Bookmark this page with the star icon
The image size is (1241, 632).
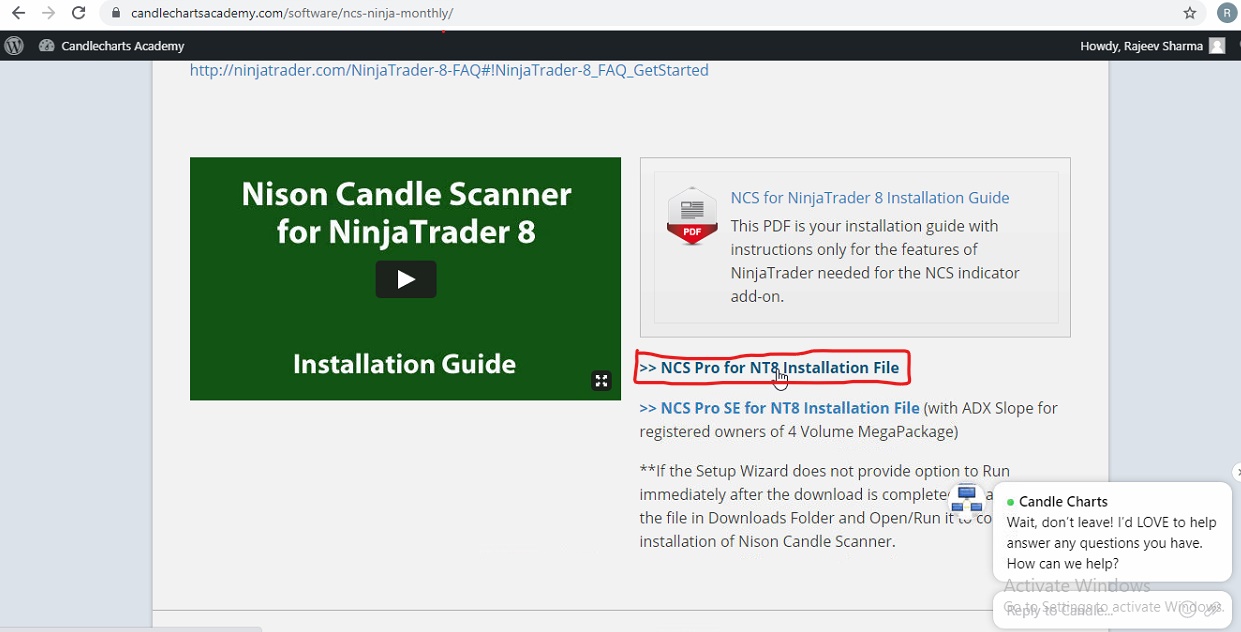1189,13
